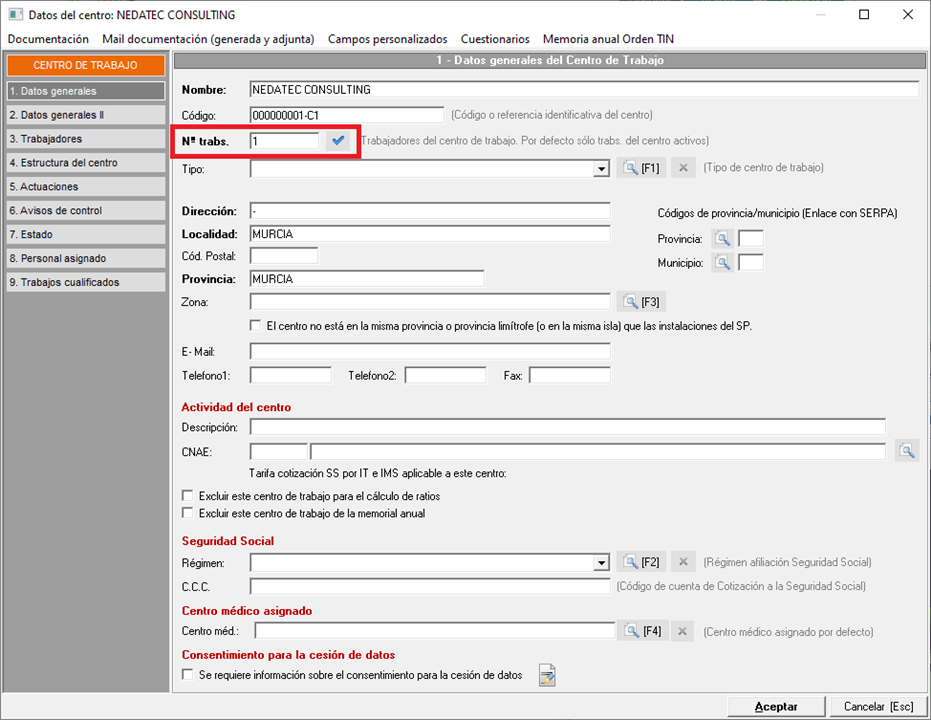Open the Régimen search lookup [F2]
The image size is (931, 720).
[x=641, y=562]
